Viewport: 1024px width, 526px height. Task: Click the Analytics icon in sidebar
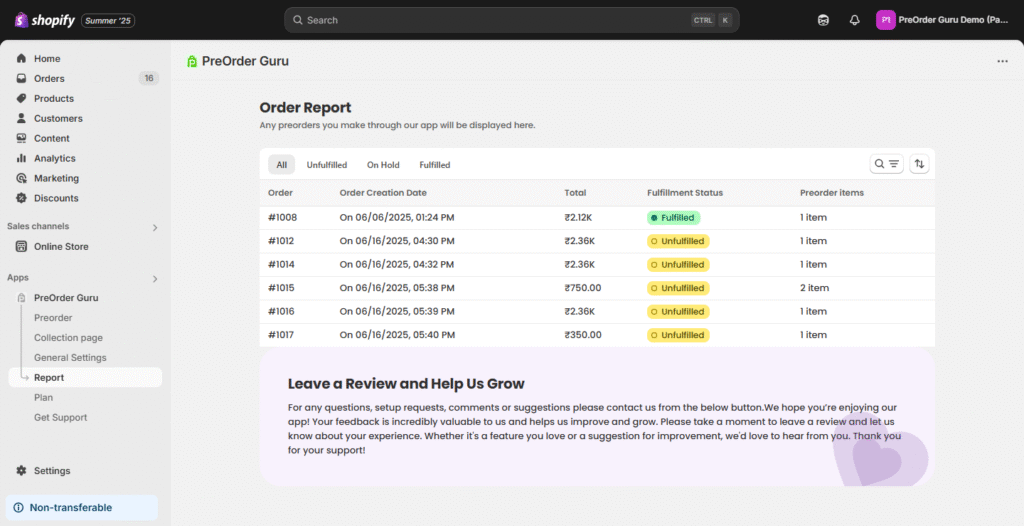[21, 158]
